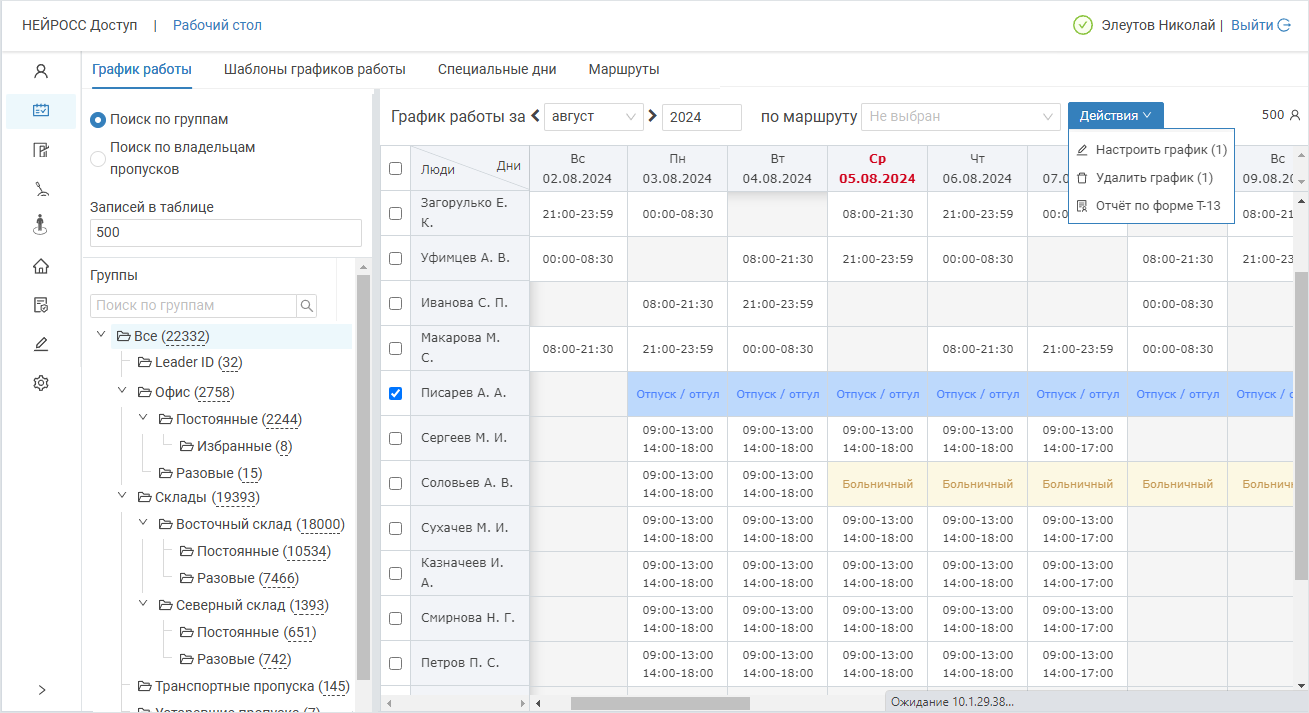Click the 'Рабочий стол' link in header
1309x713 pixels.
click(217, 25)
